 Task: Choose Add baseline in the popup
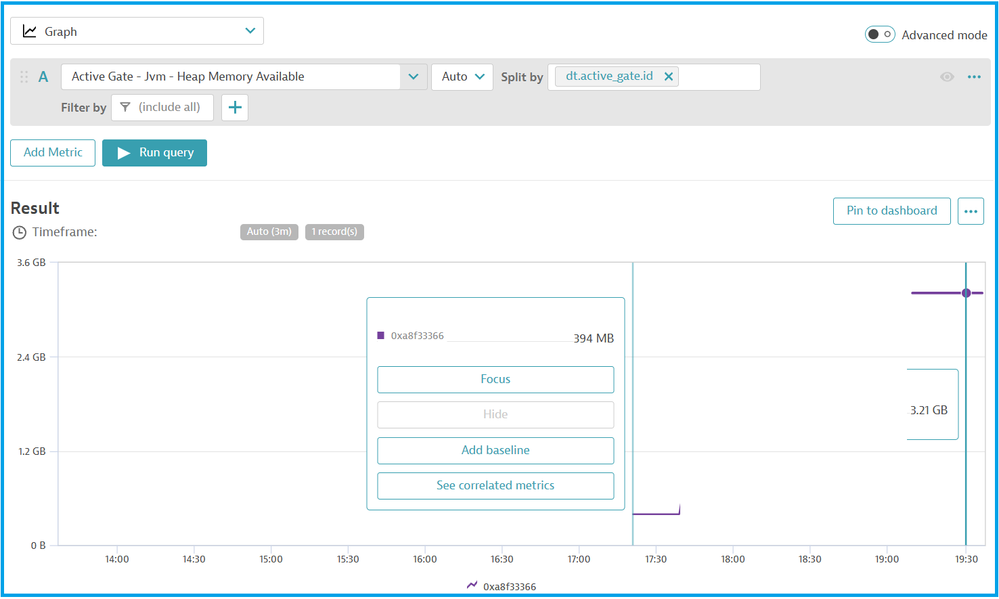tap(495, 450)
